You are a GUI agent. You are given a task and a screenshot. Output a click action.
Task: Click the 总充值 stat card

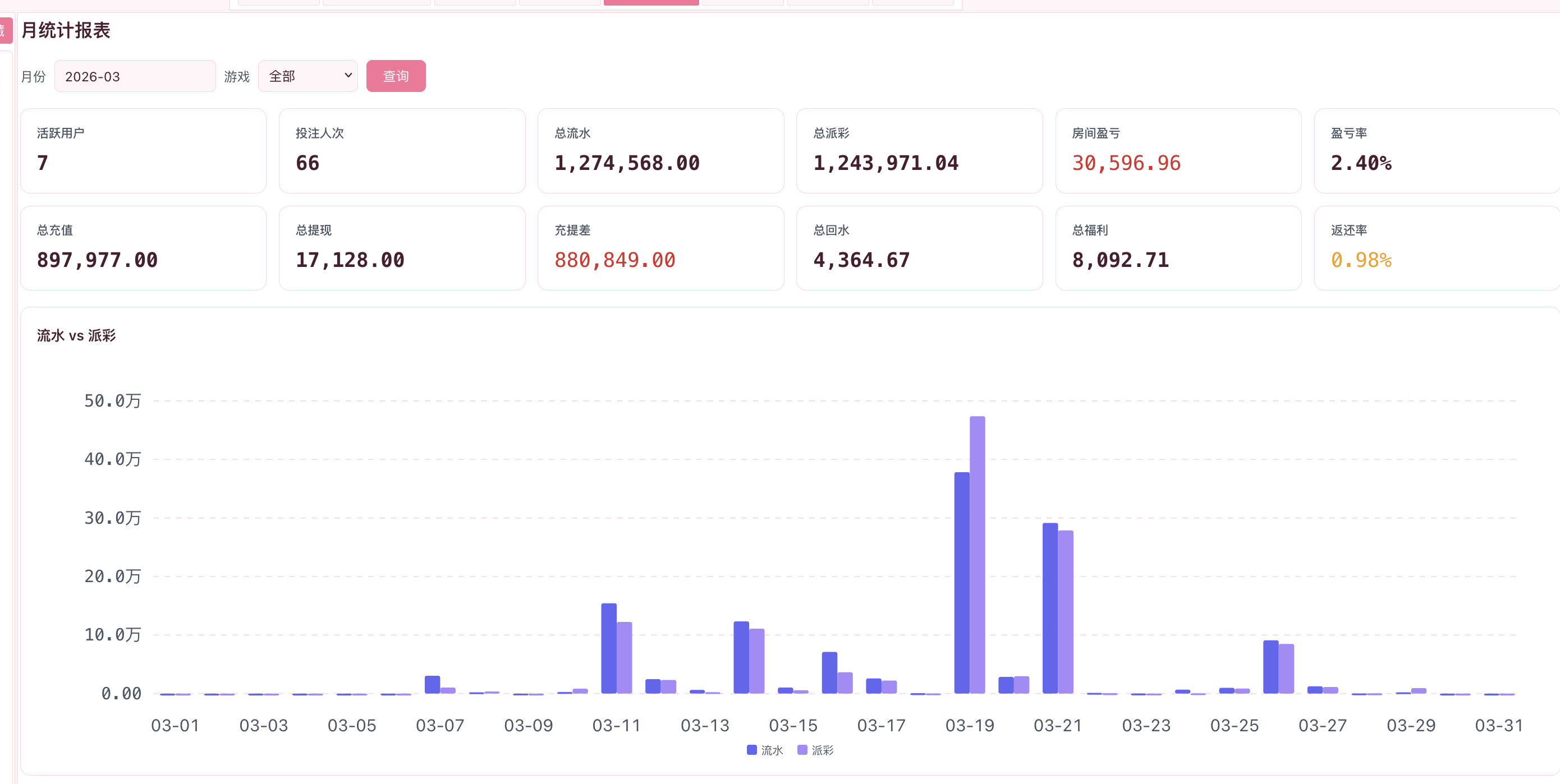[x=144, y=248]
